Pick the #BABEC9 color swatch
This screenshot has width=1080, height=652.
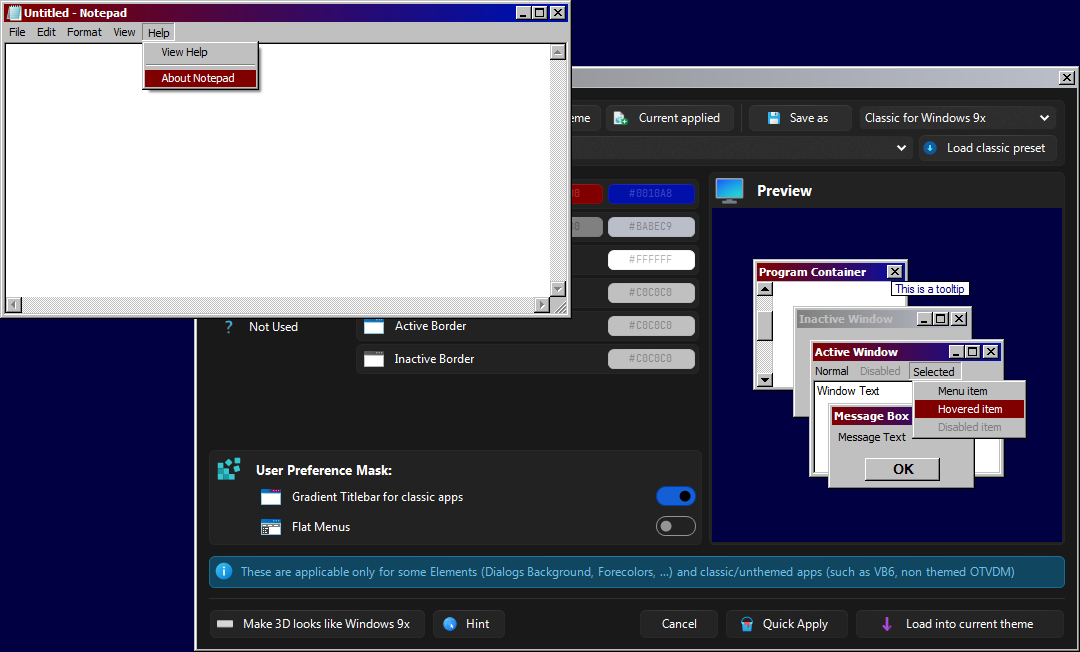click(651, 227)
